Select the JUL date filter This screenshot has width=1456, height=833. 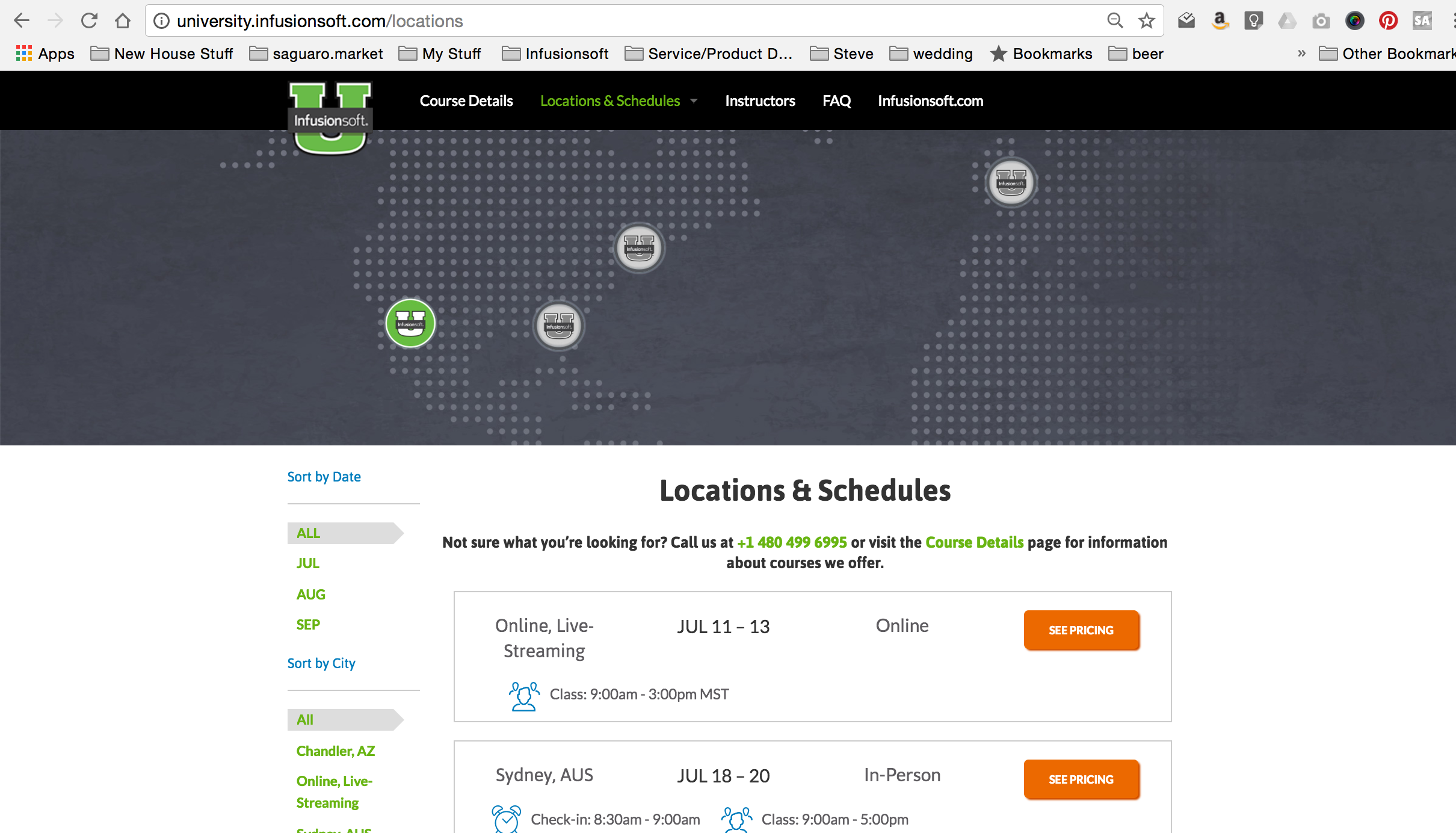coord(308,563)
